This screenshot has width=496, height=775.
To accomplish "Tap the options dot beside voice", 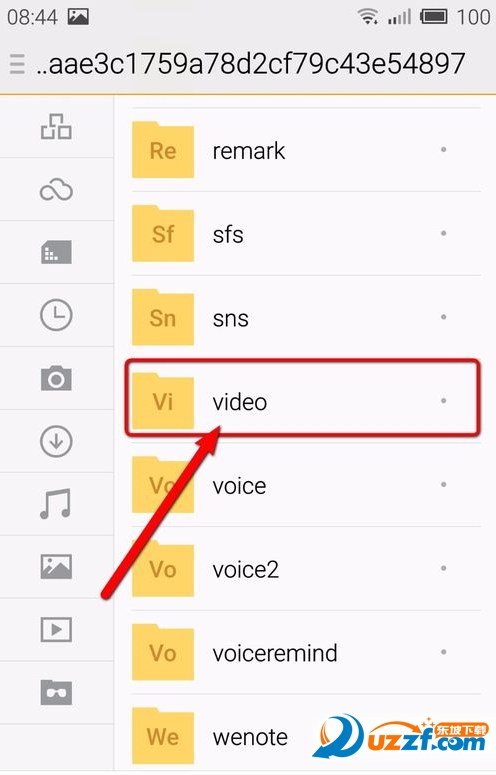I will point(444,484).
